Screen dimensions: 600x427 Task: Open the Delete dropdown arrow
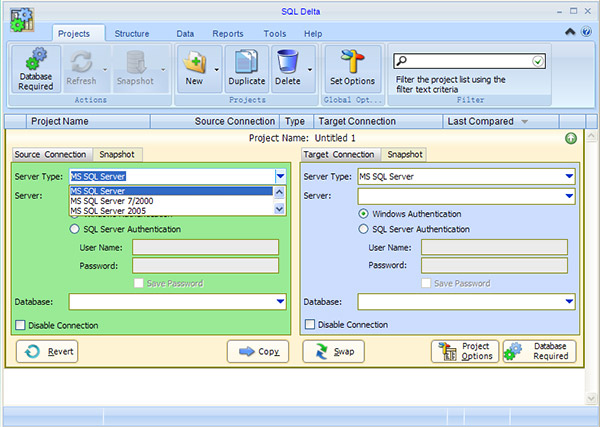click(x=310, y=70)
